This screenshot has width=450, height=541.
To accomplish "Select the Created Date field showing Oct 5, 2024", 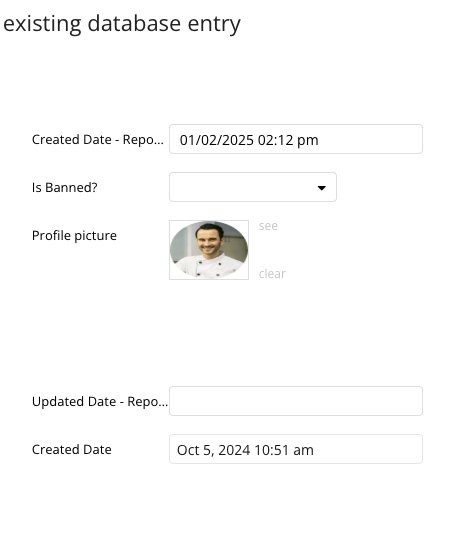I will [x=296, y=449].
